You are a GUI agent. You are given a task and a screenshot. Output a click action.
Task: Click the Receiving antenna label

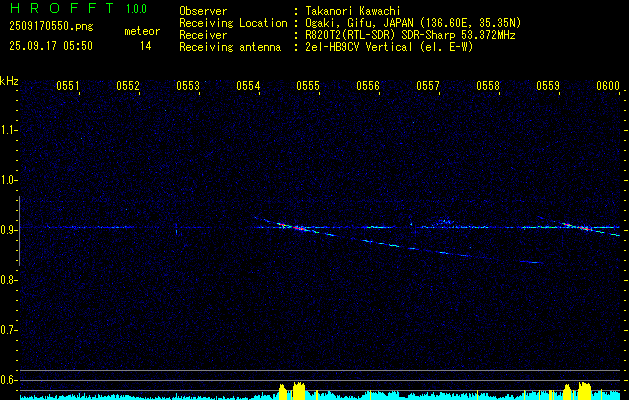point(230,47)
